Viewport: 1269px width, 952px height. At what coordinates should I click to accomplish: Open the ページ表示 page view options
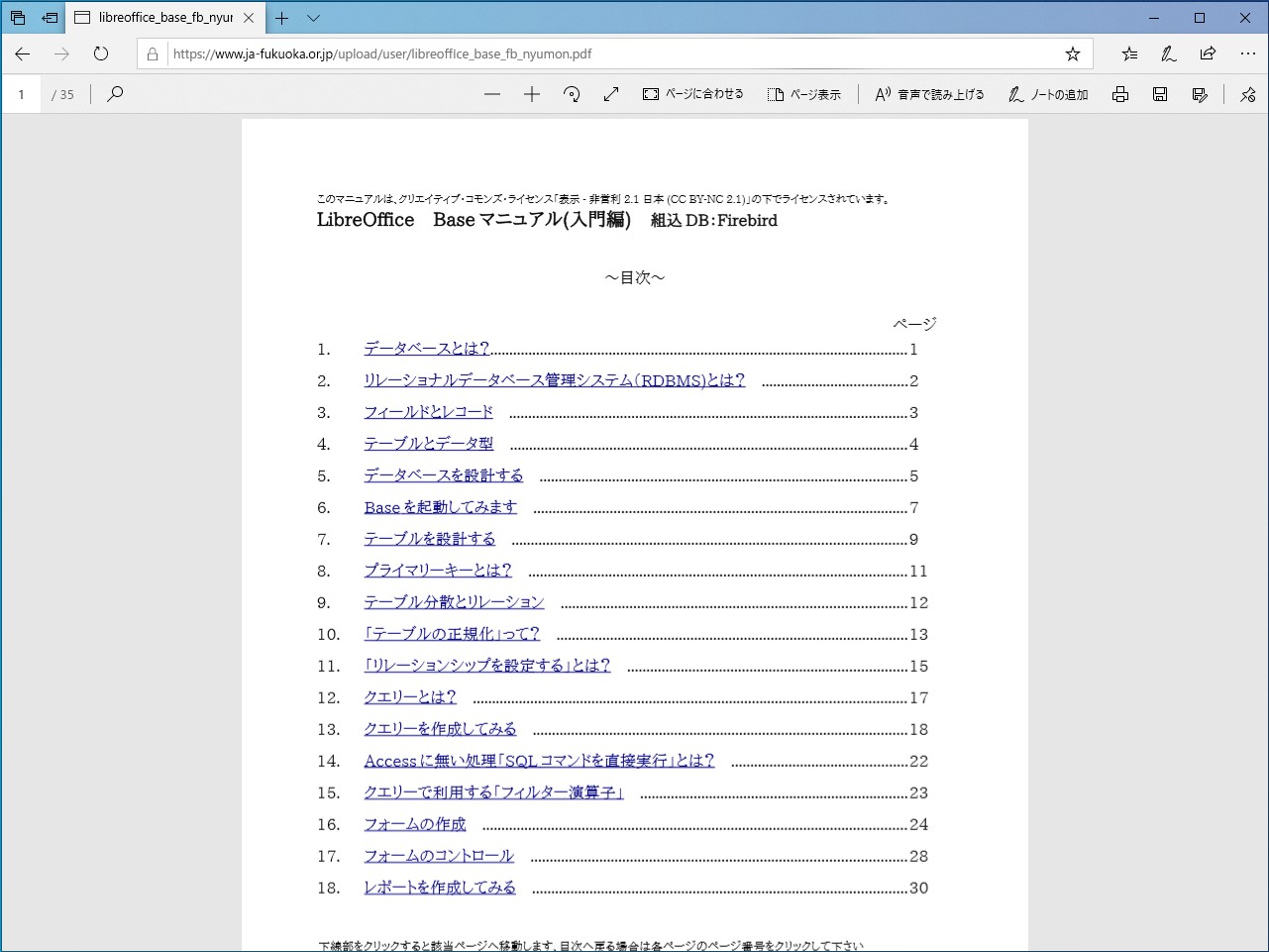pos(805,94)
